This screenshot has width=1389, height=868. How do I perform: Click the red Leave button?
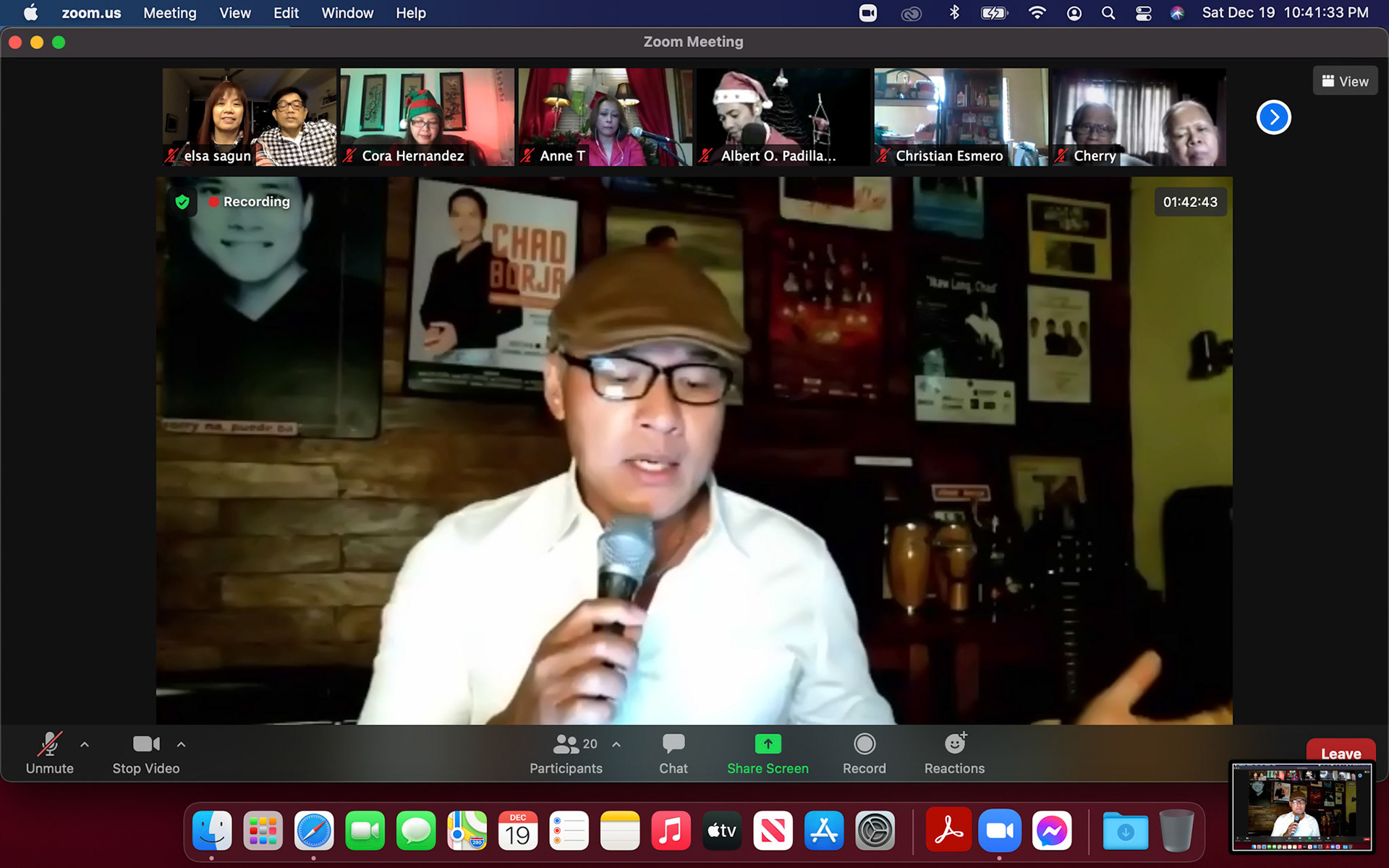click(x=1341, y=750)
